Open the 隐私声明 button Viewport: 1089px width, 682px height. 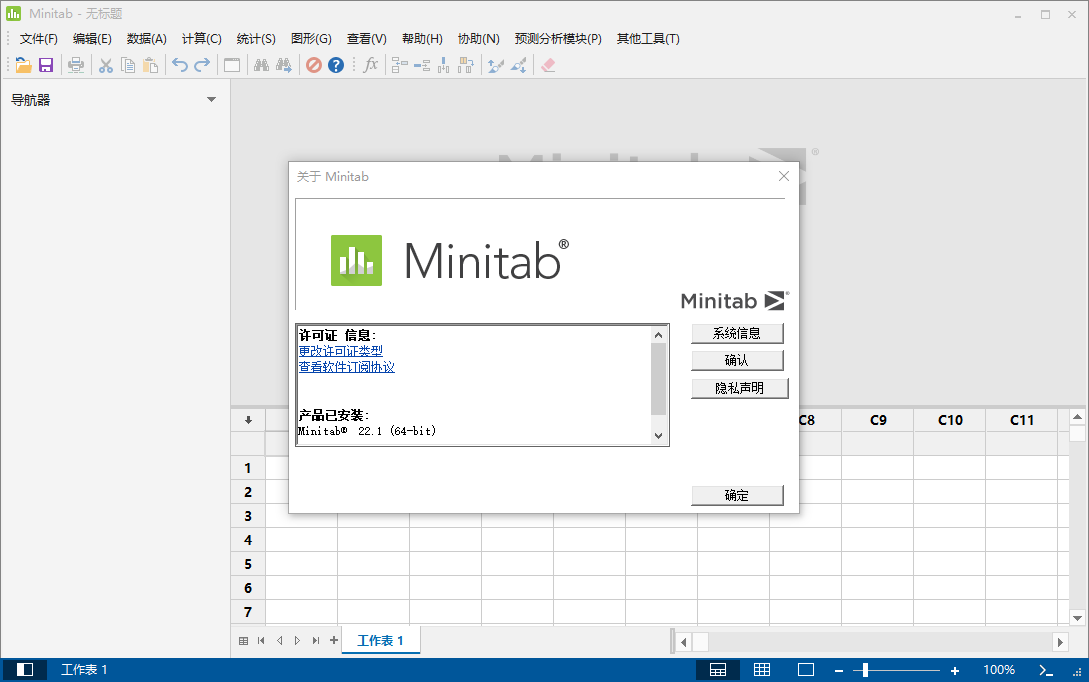pos(740,388)
